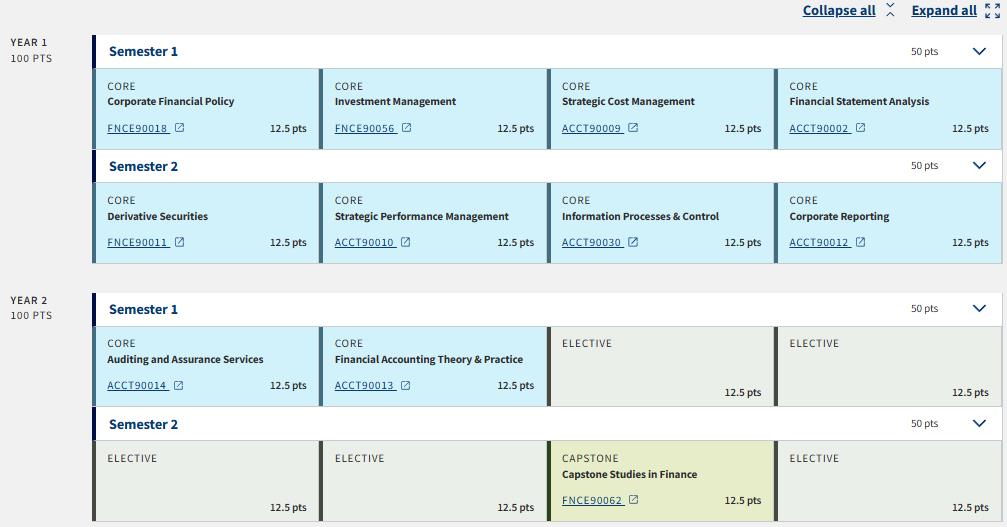Click external-link icon beside ACCT90010
1007x527 pixels.
pyautogui.click(x=406, y=242)
